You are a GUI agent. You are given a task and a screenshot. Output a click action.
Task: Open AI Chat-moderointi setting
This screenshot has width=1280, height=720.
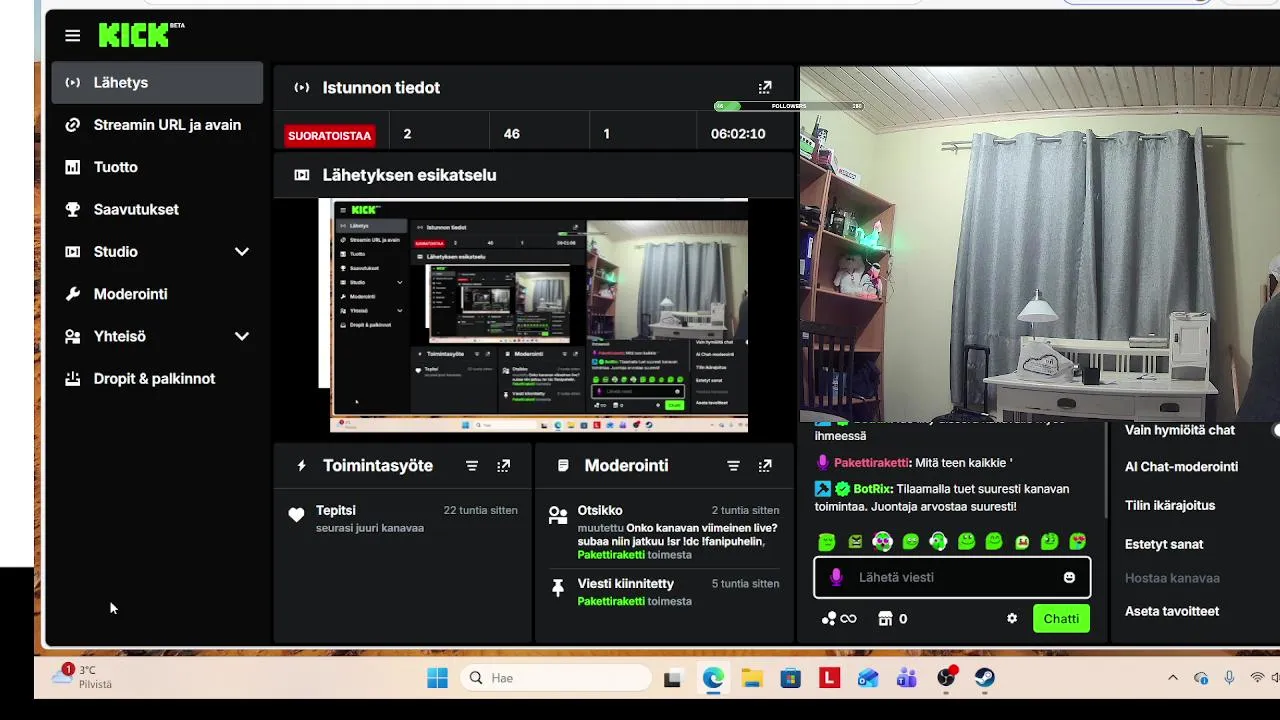point(1181,467)
